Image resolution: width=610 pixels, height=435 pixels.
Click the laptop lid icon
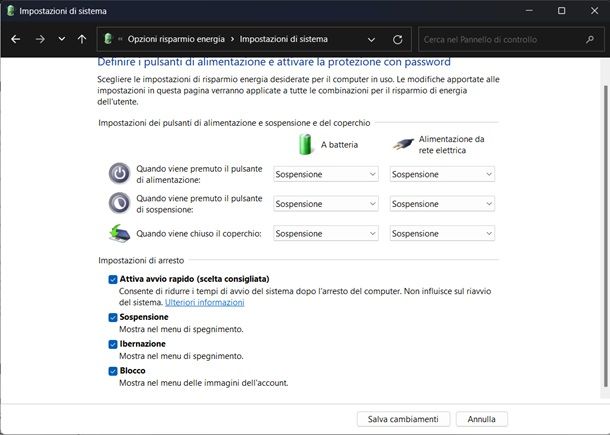[119, 233]
